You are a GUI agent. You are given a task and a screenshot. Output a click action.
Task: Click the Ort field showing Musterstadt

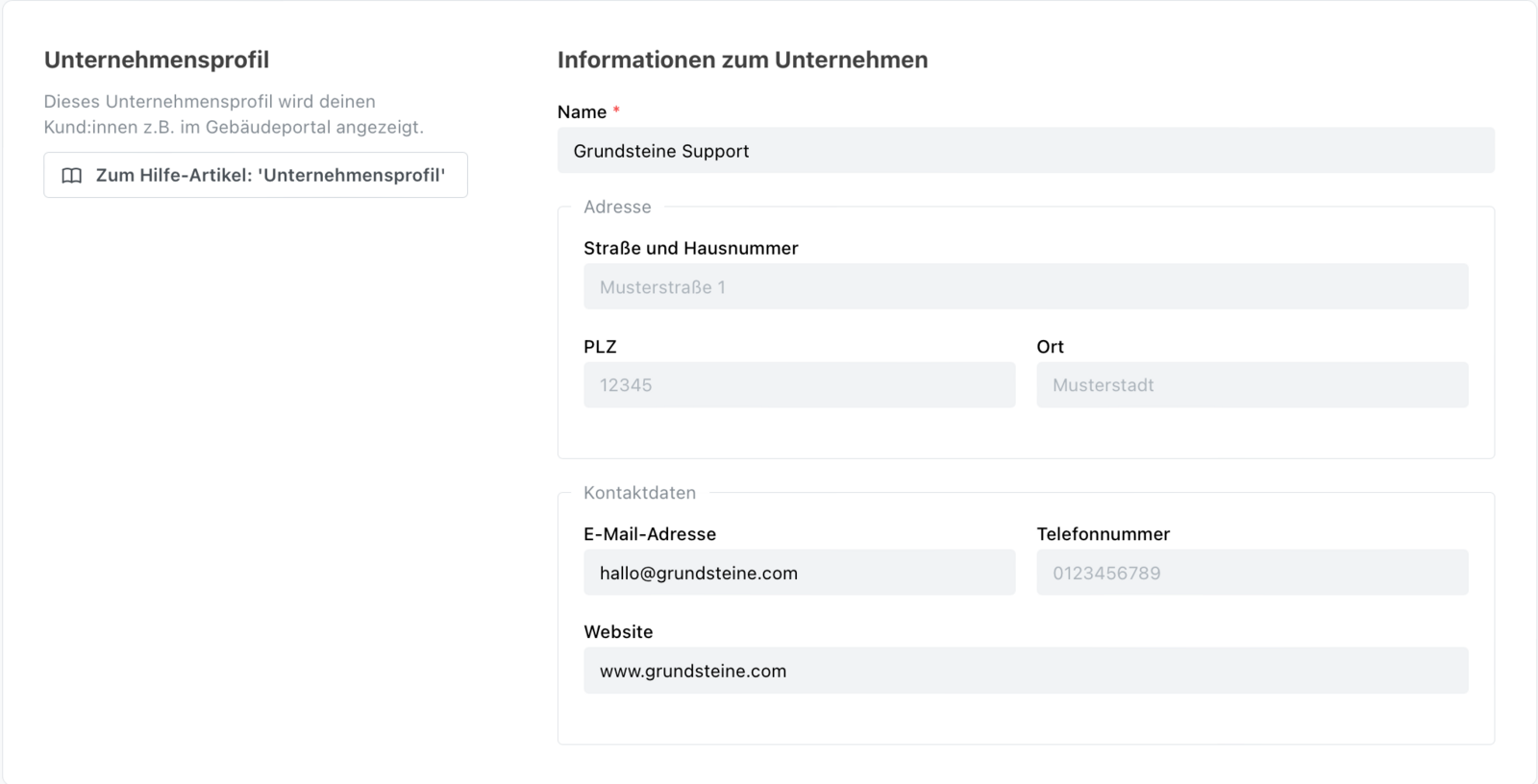click(x=1252, y=385)
